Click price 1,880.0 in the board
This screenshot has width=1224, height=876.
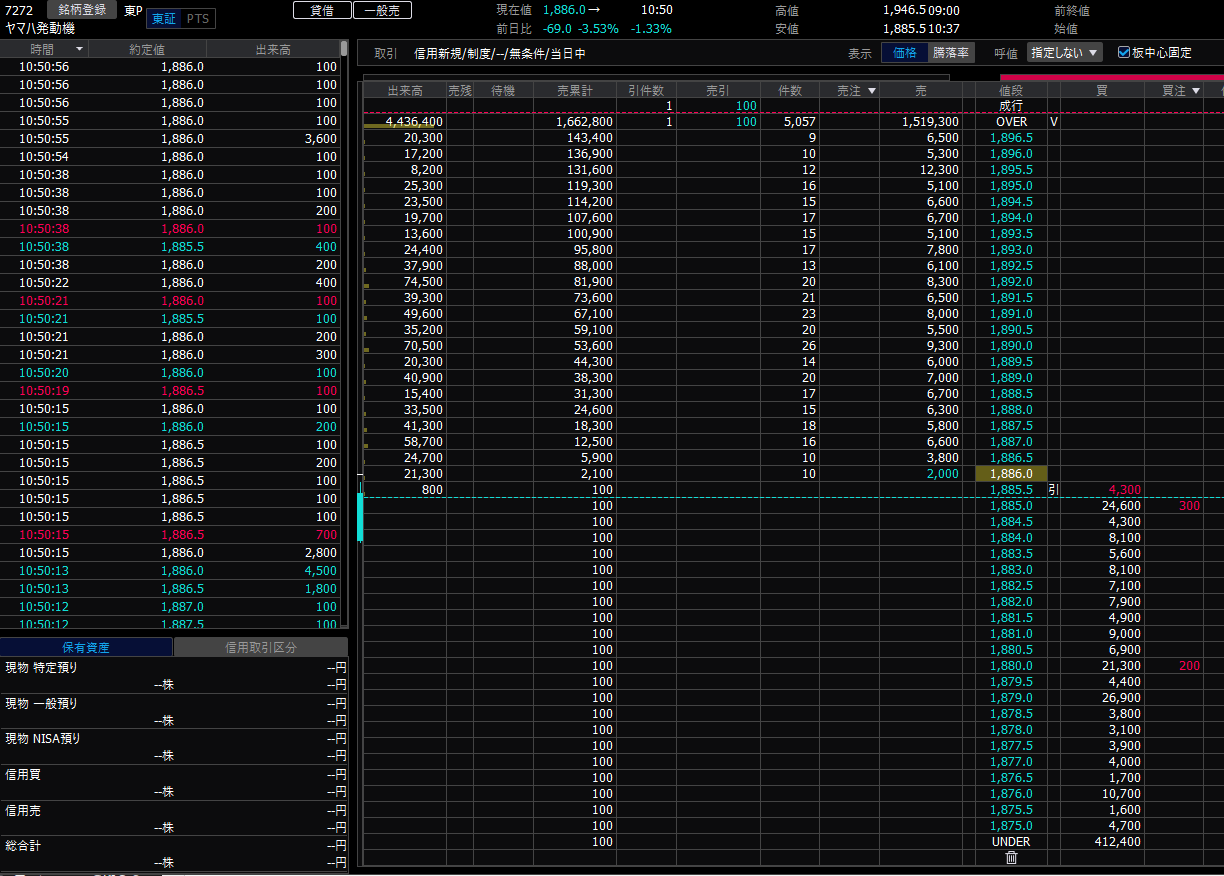[x=1011, y=666]
